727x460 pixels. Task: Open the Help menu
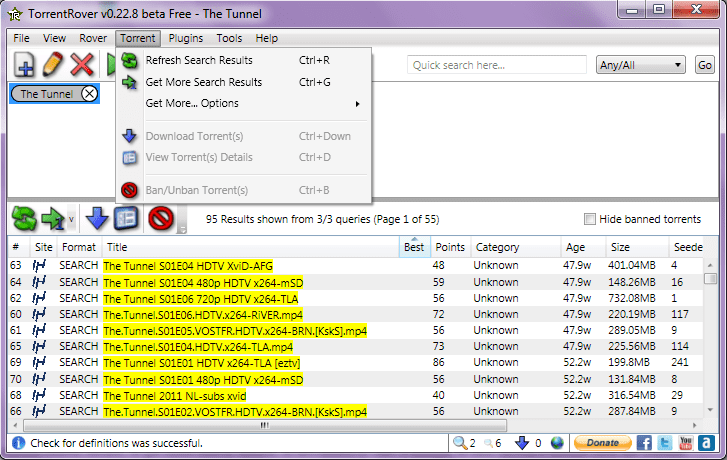point(267,38)
